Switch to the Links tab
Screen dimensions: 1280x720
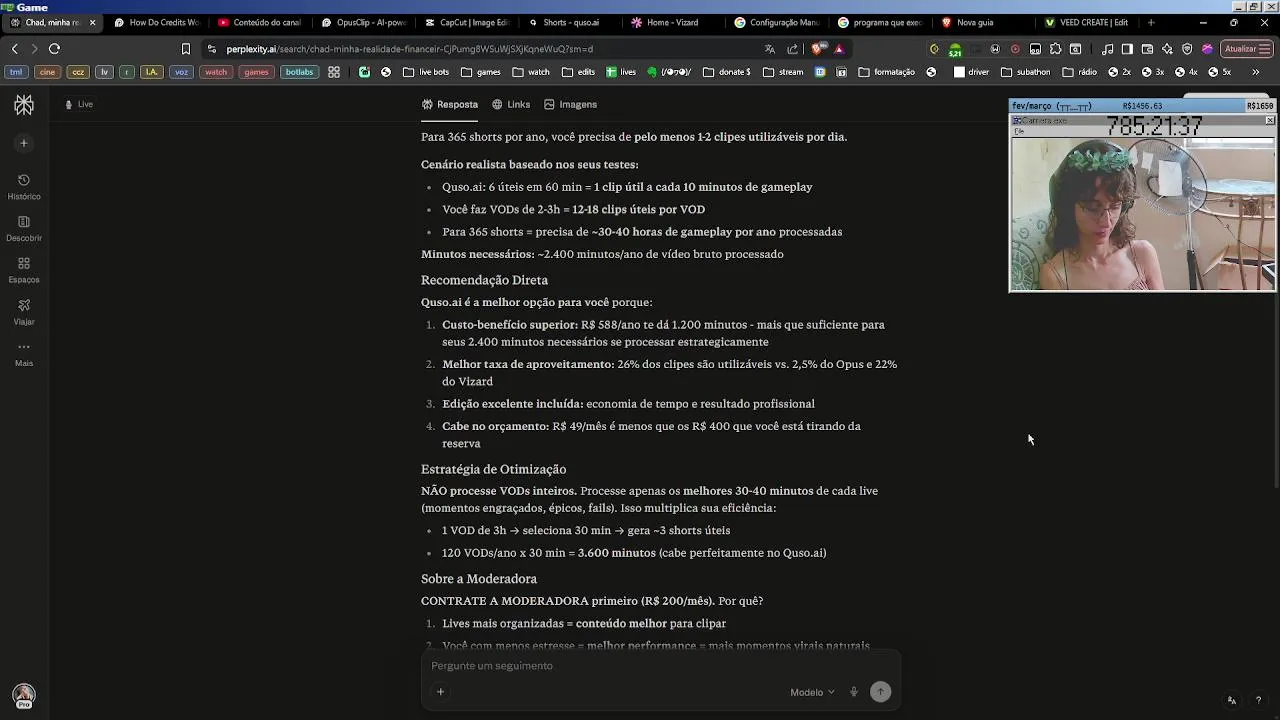point(511,104)
